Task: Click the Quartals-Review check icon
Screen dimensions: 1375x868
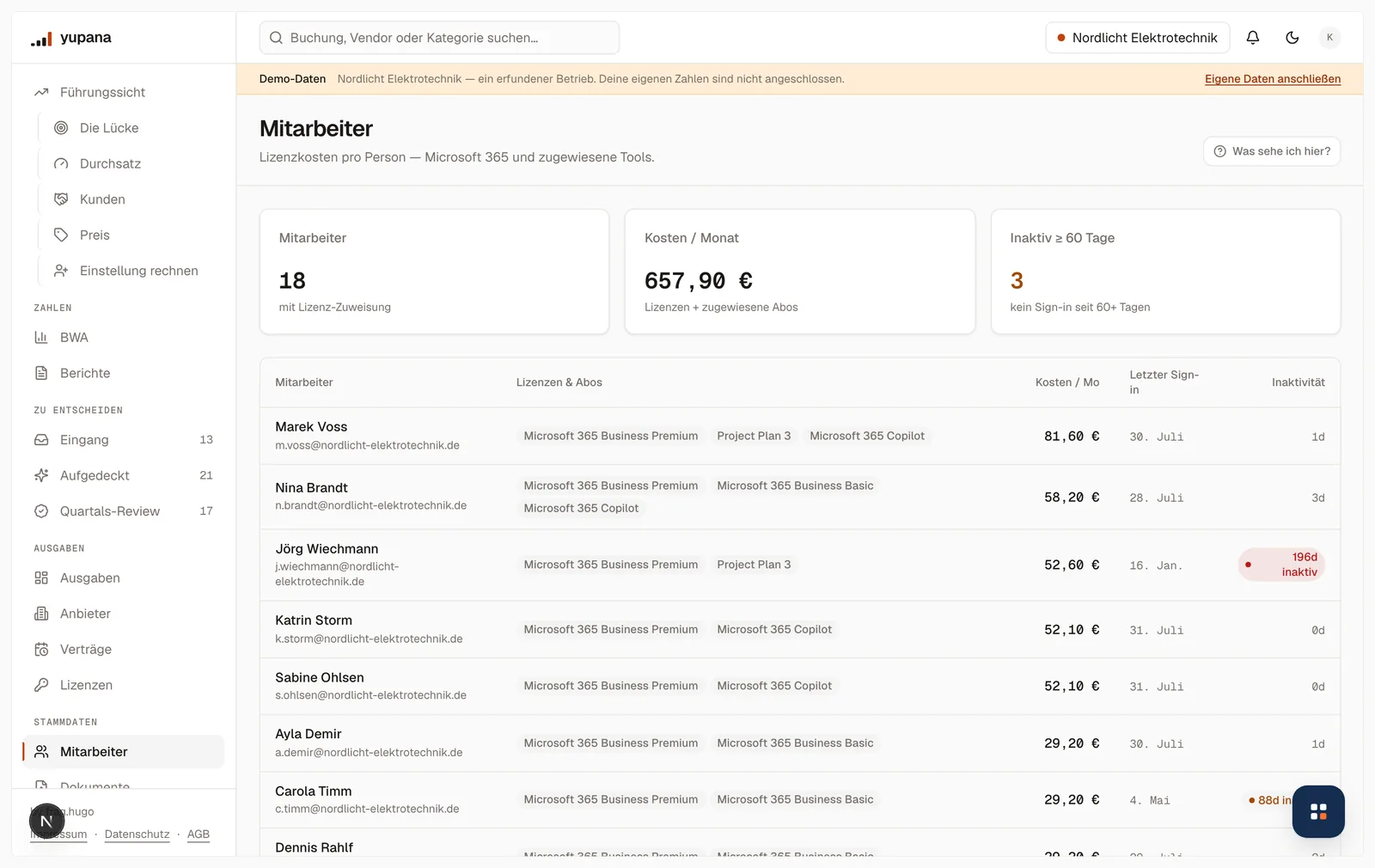Action: point(41,511)
